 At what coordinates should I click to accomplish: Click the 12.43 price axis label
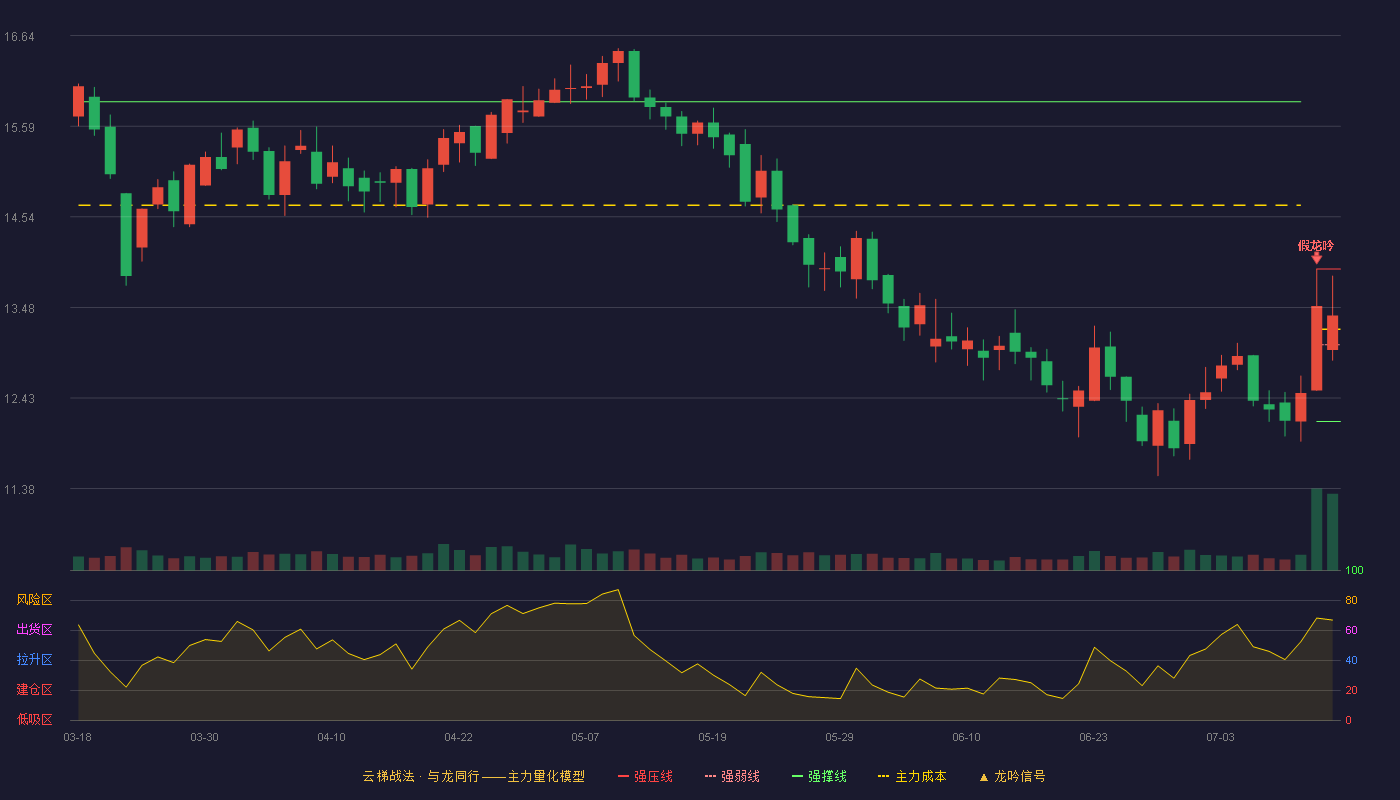tap(20, 398)
